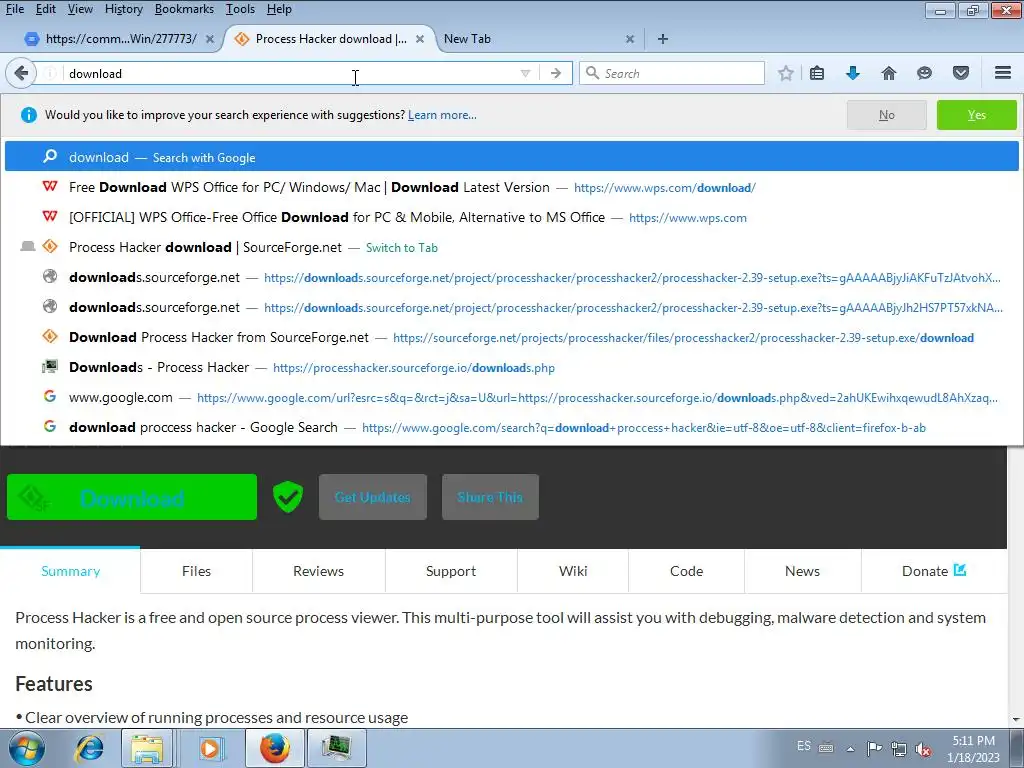Open the Tools menu

(x=240, y=9)
